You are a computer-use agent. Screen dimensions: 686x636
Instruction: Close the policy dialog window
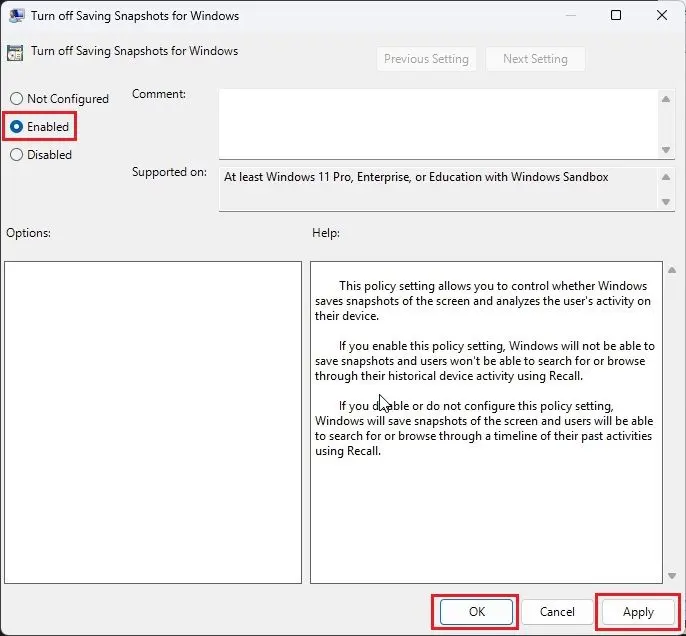point(662,15)
